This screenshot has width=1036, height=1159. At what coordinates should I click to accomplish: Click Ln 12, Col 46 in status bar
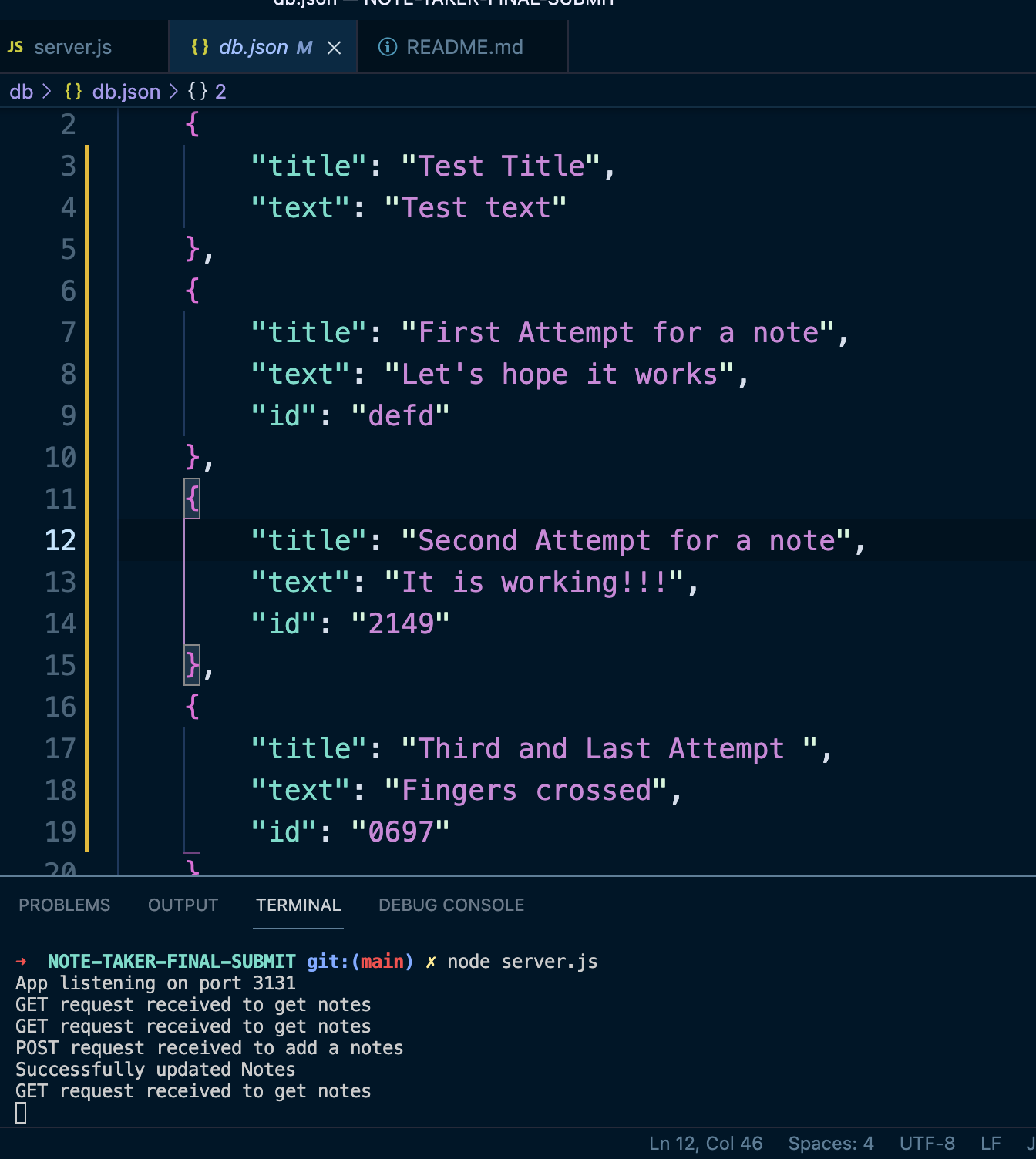tap(705, 1144)
